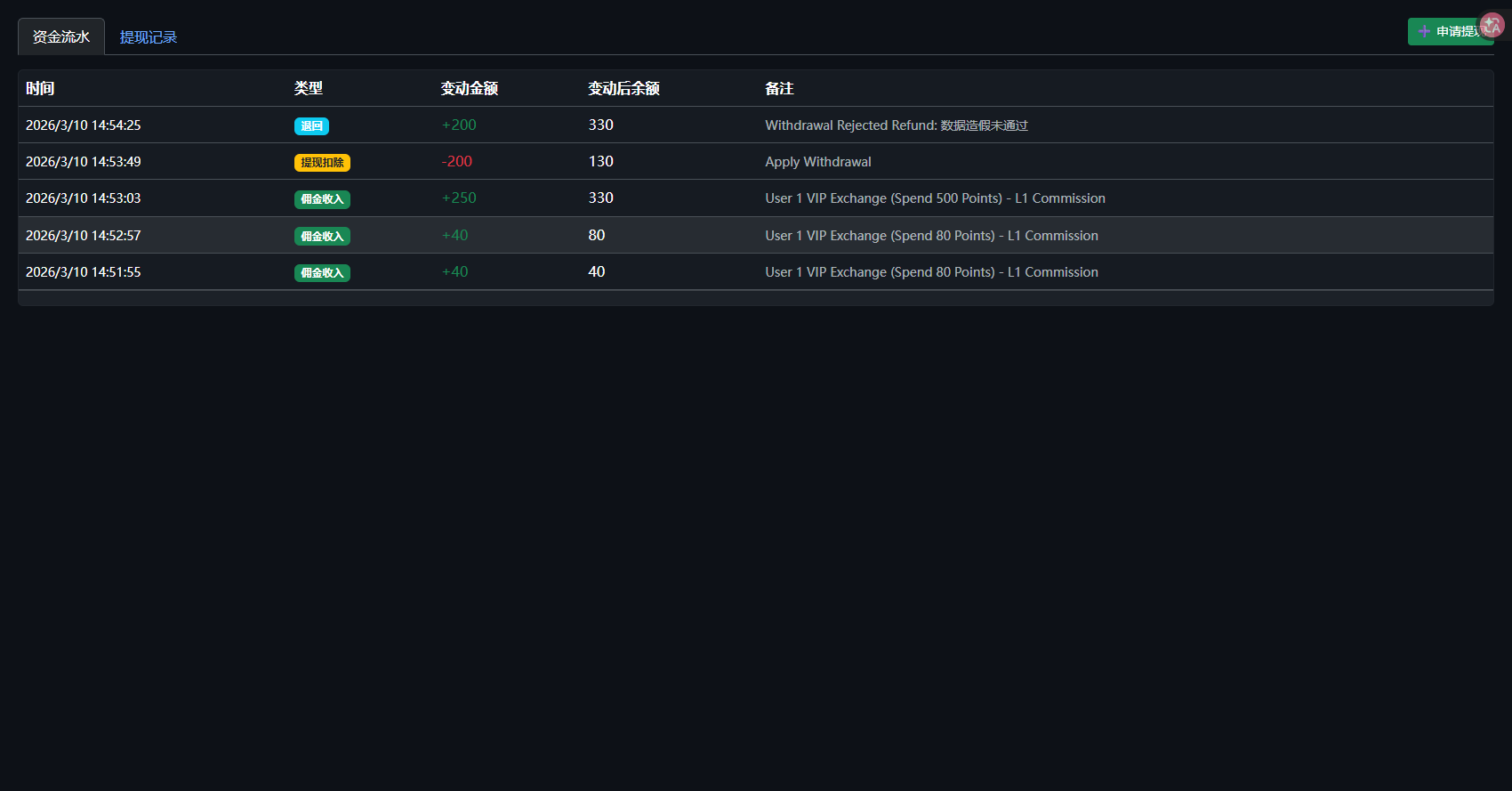The width and height of the screenshot is (1512, 791).
Task: Click the 备注 column header
Action: (779, 88)
